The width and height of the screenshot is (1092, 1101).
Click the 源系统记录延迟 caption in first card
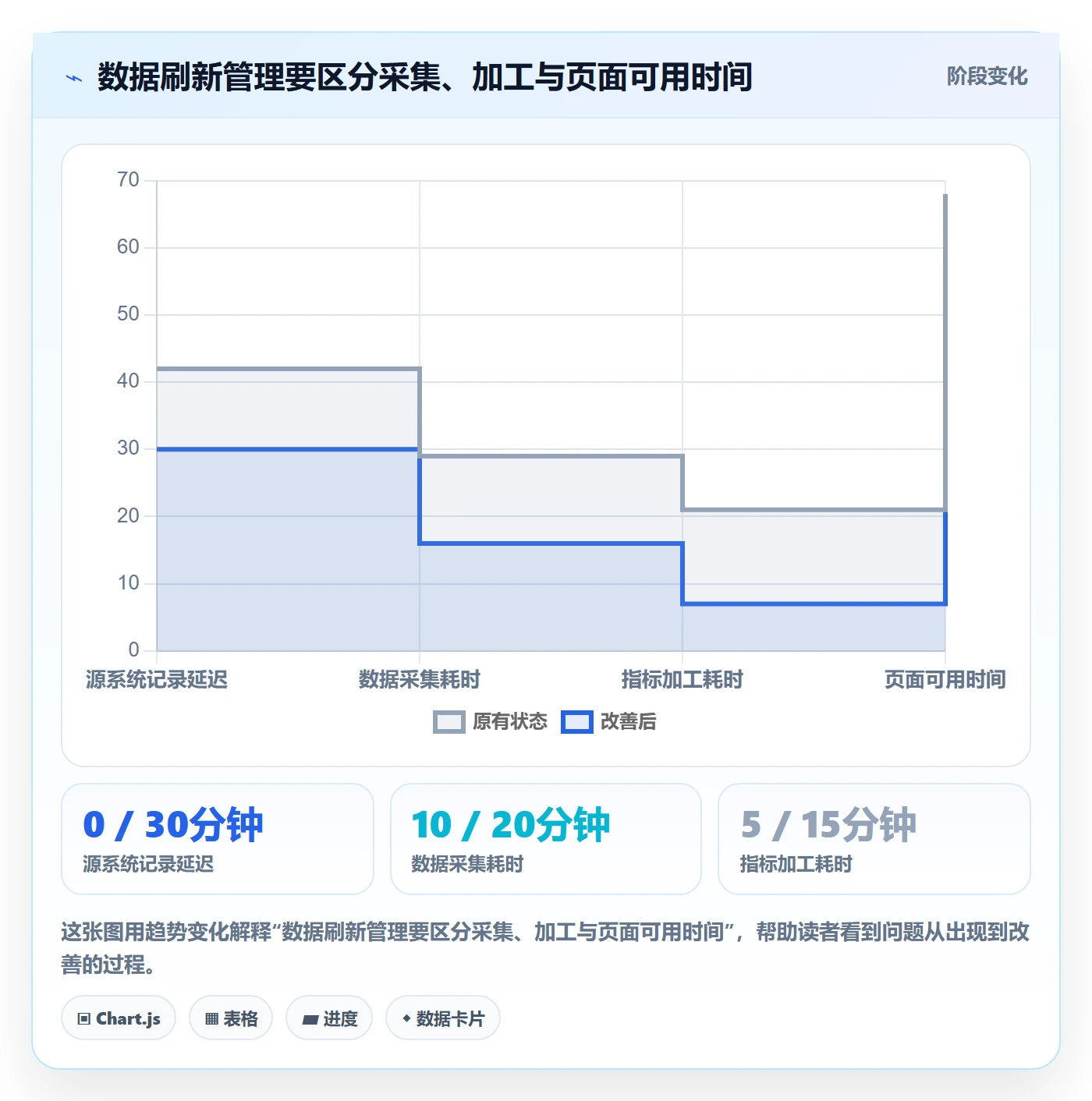click(148, 865)
